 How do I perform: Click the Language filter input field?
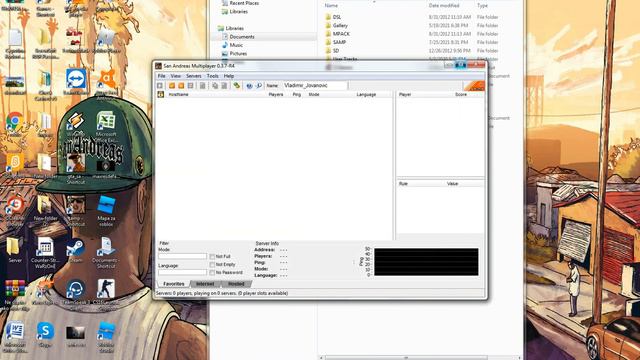click(x=182, y=272)
